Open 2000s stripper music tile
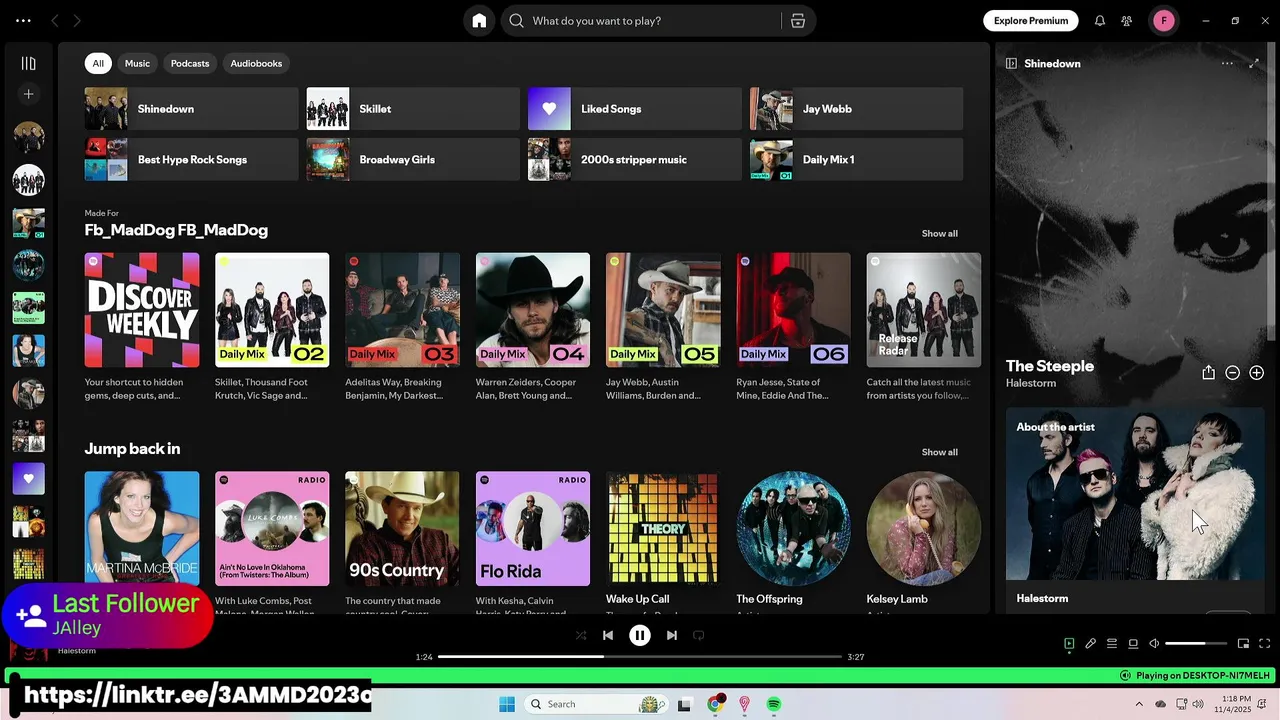The width and height of the screenshot is (1280, 720). pyautogui.click(x=634, y=160)
